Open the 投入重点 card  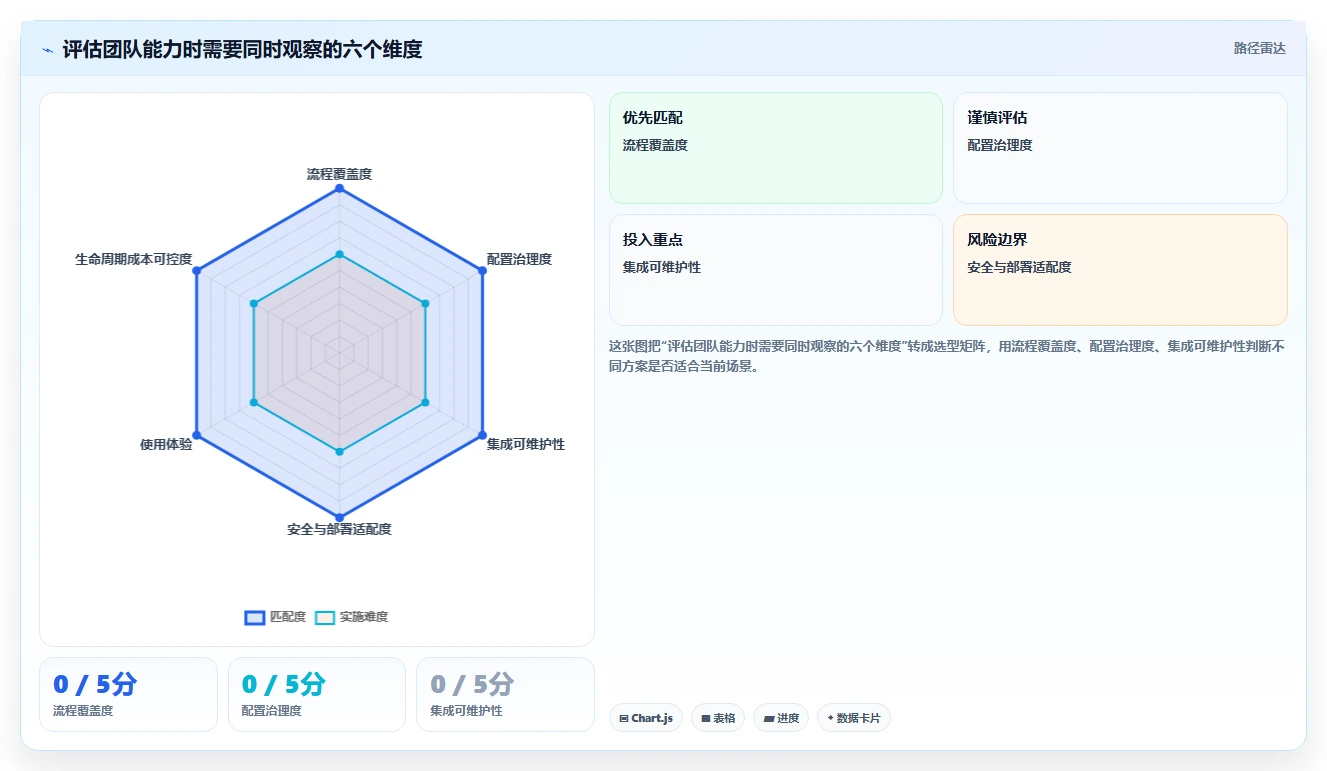pyautogui.click(x=776, y=270)
